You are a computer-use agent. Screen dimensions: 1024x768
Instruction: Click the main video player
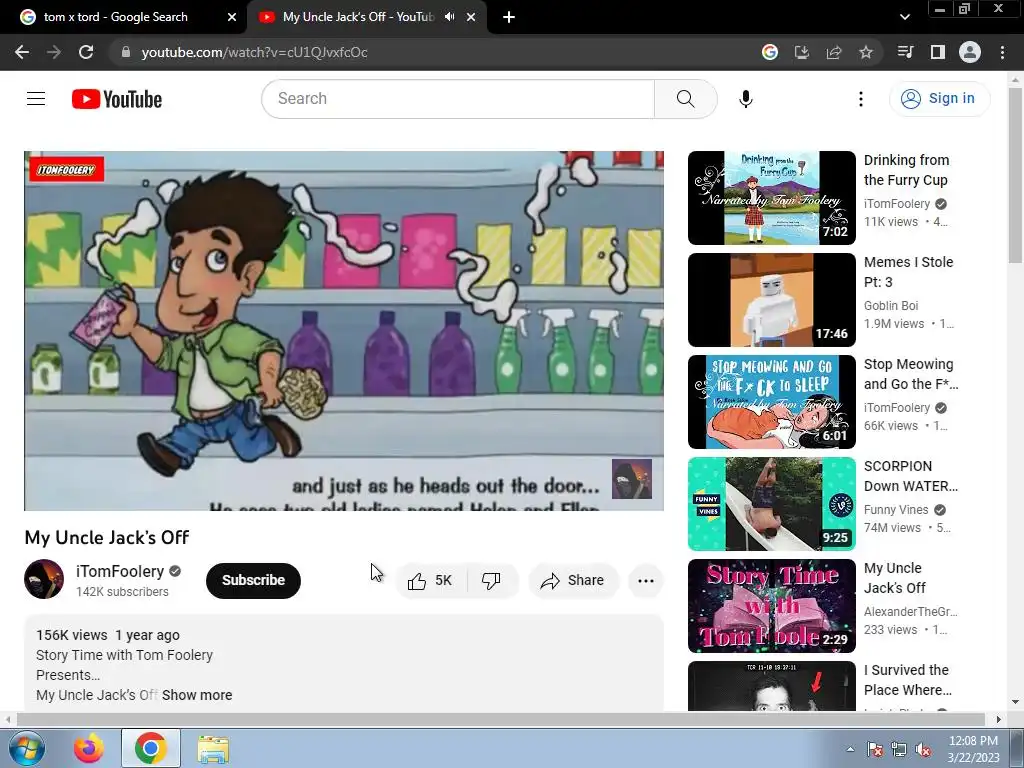(344, 330)
